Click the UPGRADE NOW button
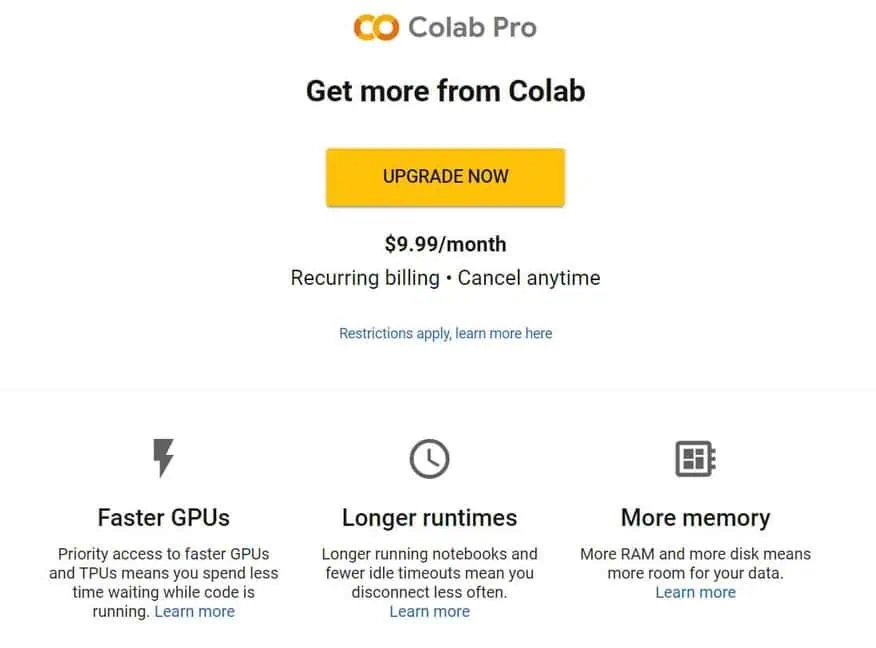 click(x=445, y=177)
